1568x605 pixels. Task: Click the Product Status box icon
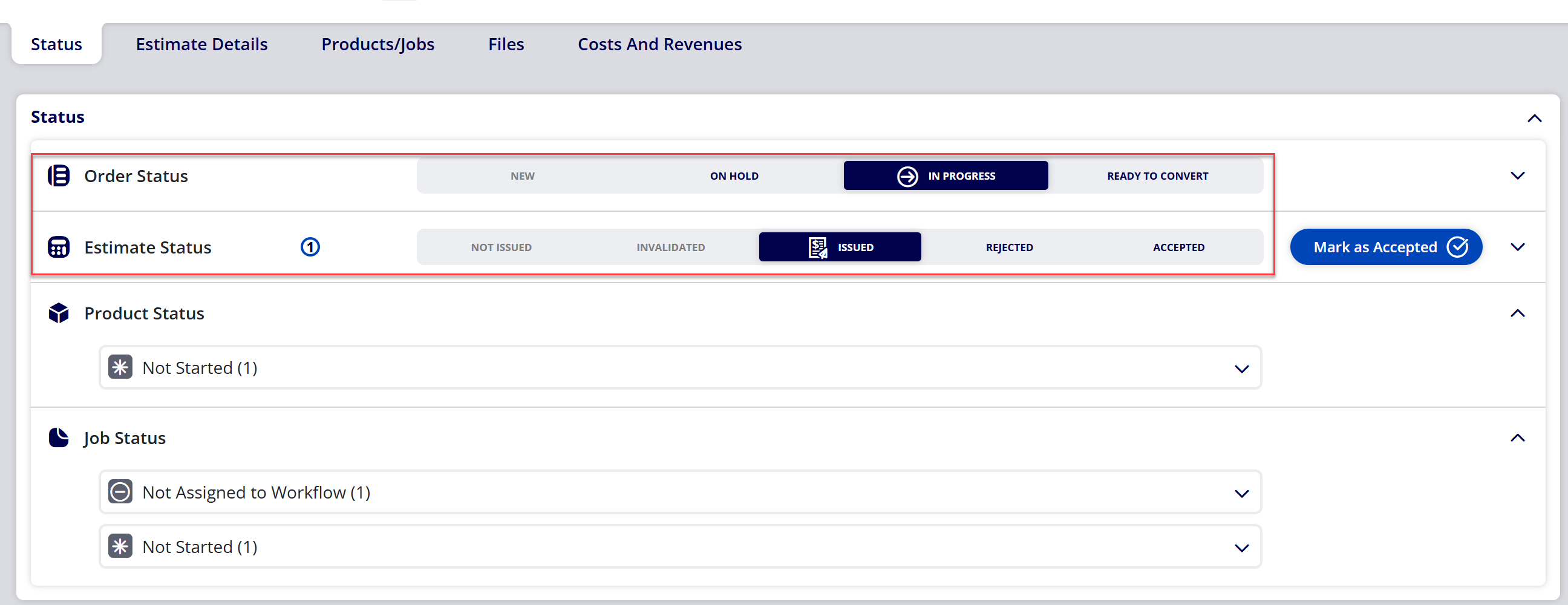coord(59,313)
